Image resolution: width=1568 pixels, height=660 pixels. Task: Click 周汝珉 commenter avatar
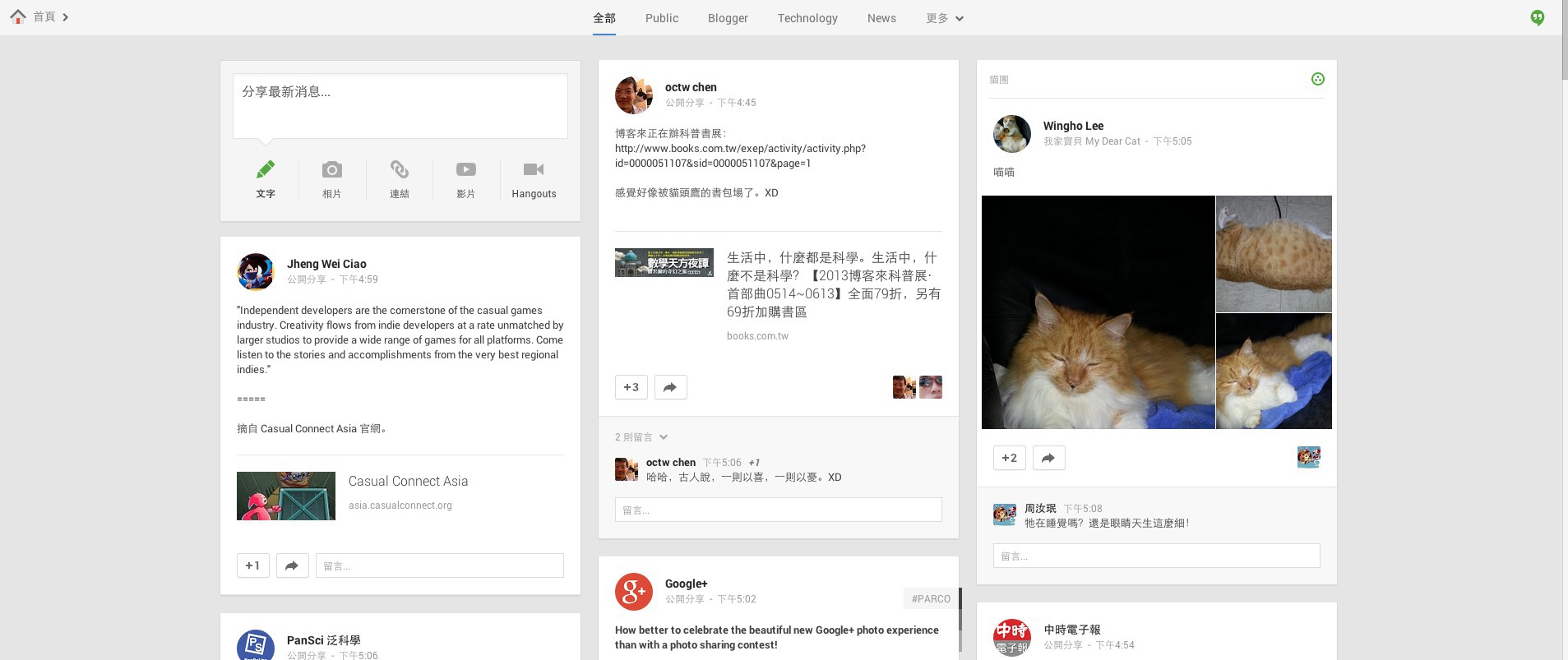(1005, 515)
